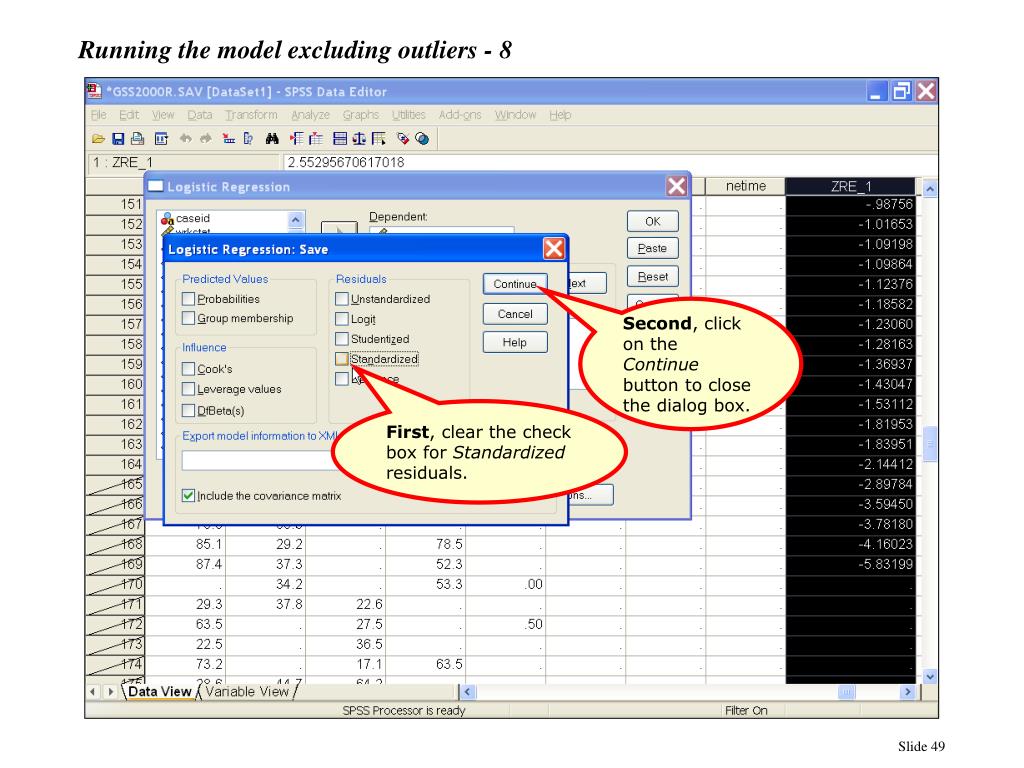Open the Transform menu

click(x=251, y=115)
